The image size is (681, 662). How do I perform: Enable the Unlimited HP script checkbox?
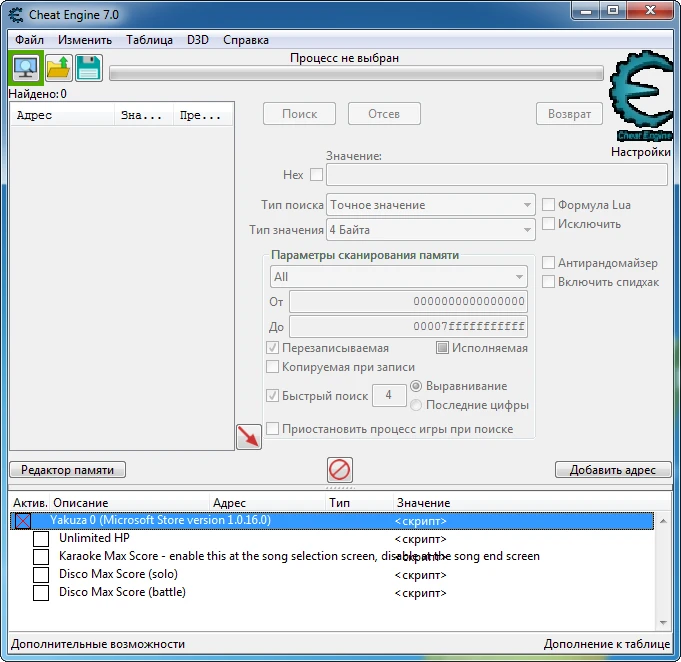point(41,539)
